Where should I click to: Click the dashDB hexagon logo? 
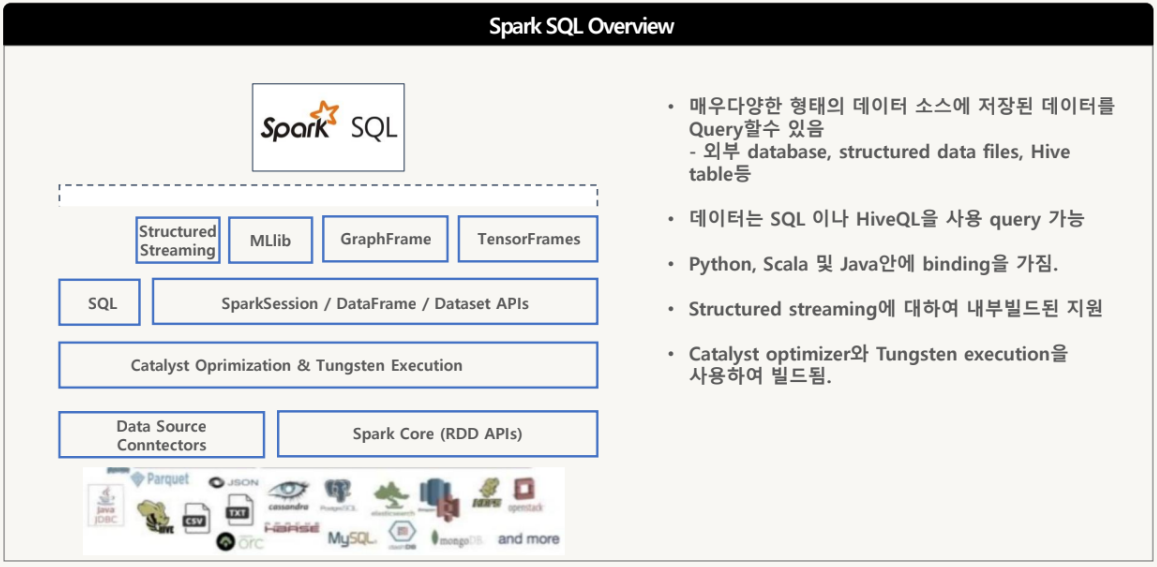pyautogui.click(x=402, y=533)
